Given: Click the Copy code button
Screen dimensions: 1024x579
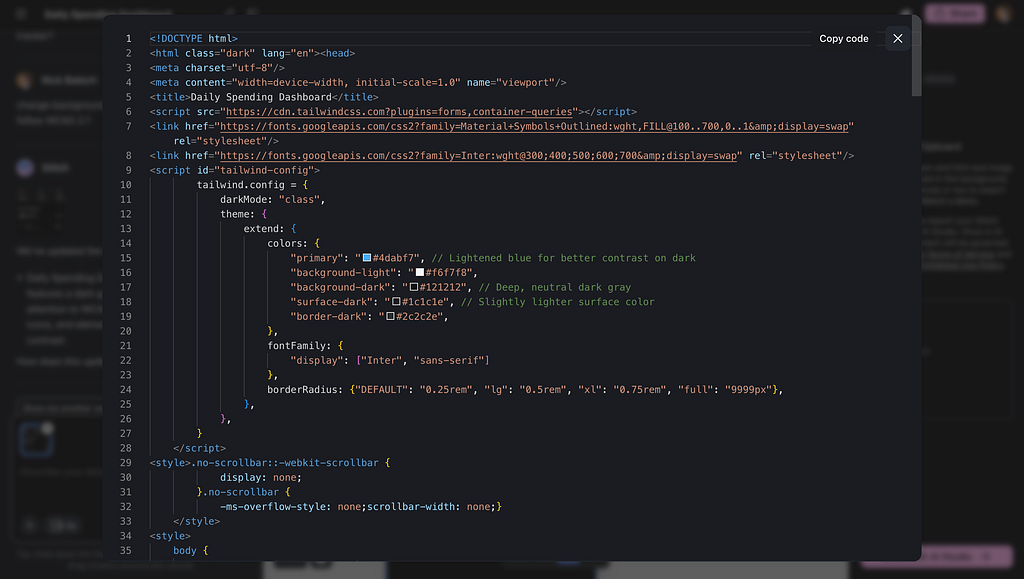Looking at the screenshot, I should click(843, 39).
